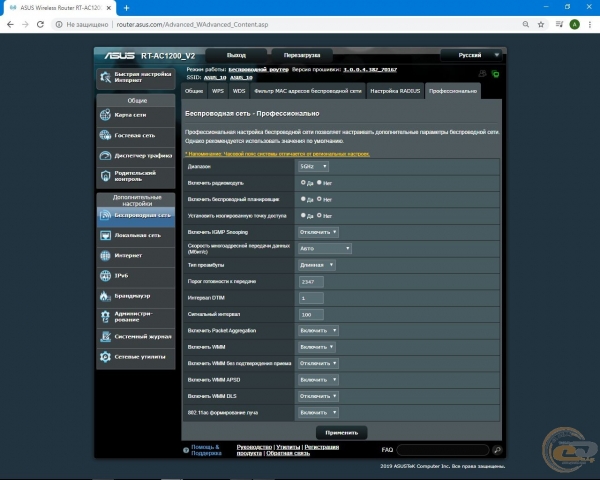Open the time zone reminder link

[277, 154]
